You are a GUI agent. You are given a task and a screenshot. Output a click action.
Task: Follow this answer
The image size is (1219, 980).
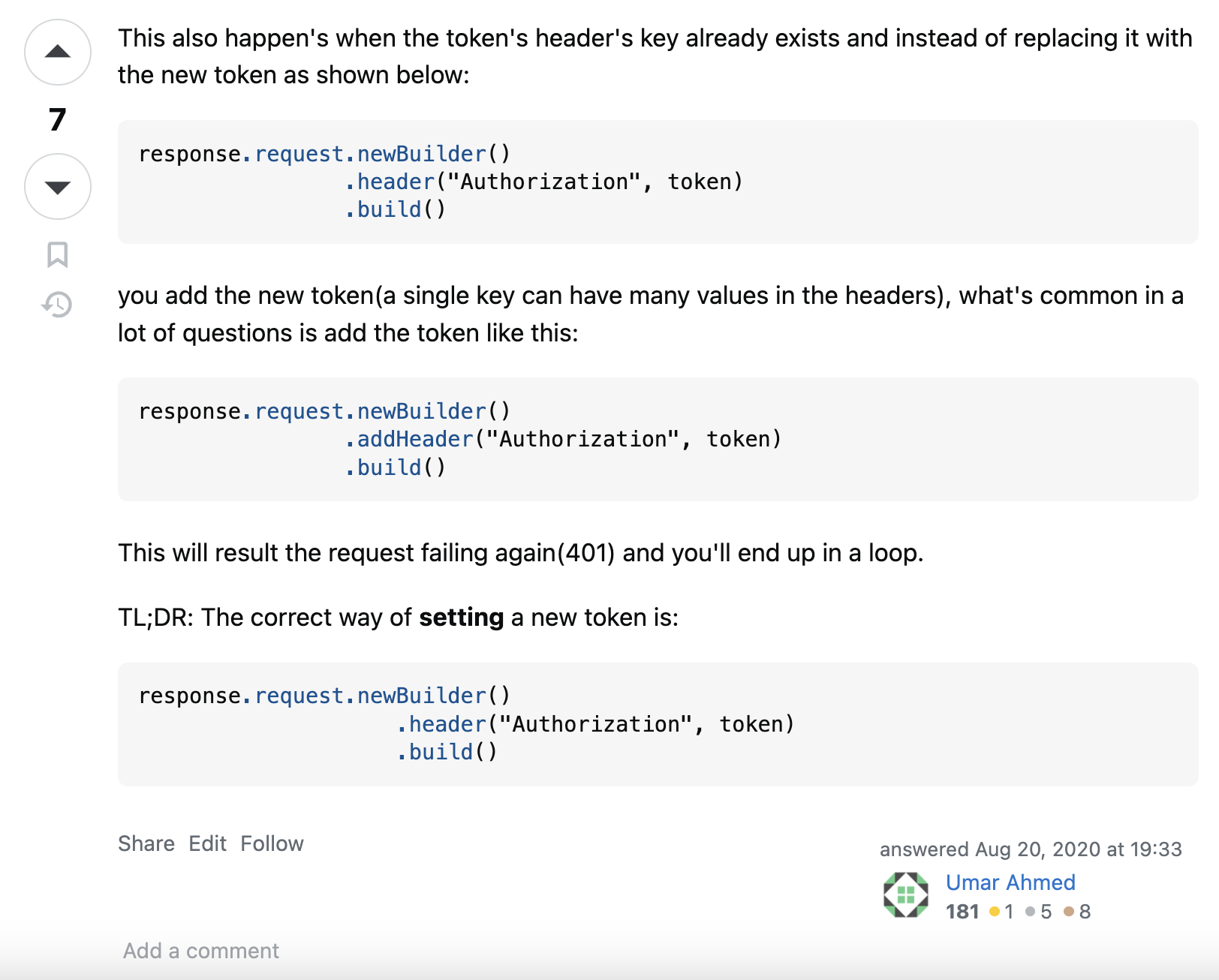(272, 843)
